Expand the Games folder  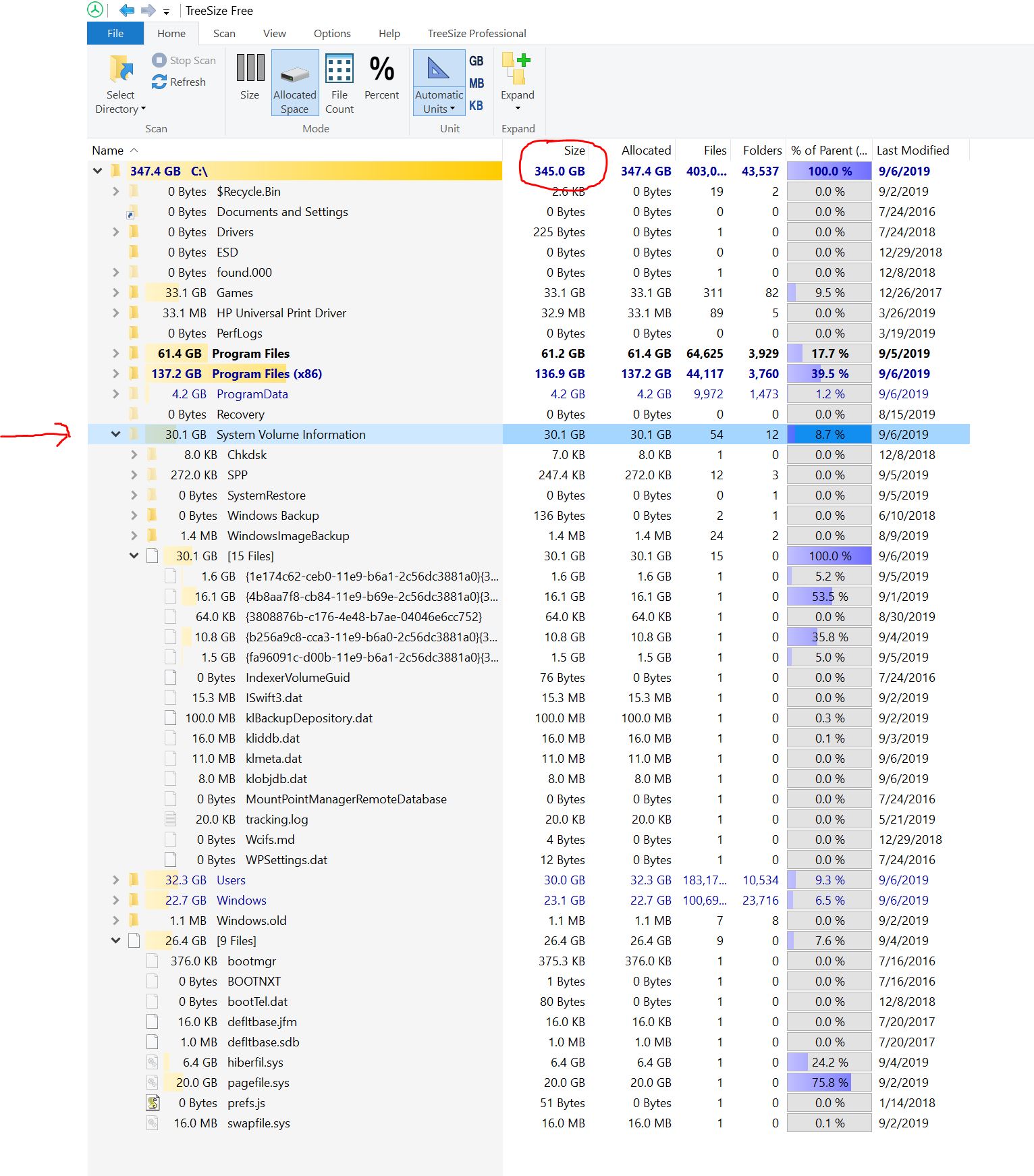point(115,292)
